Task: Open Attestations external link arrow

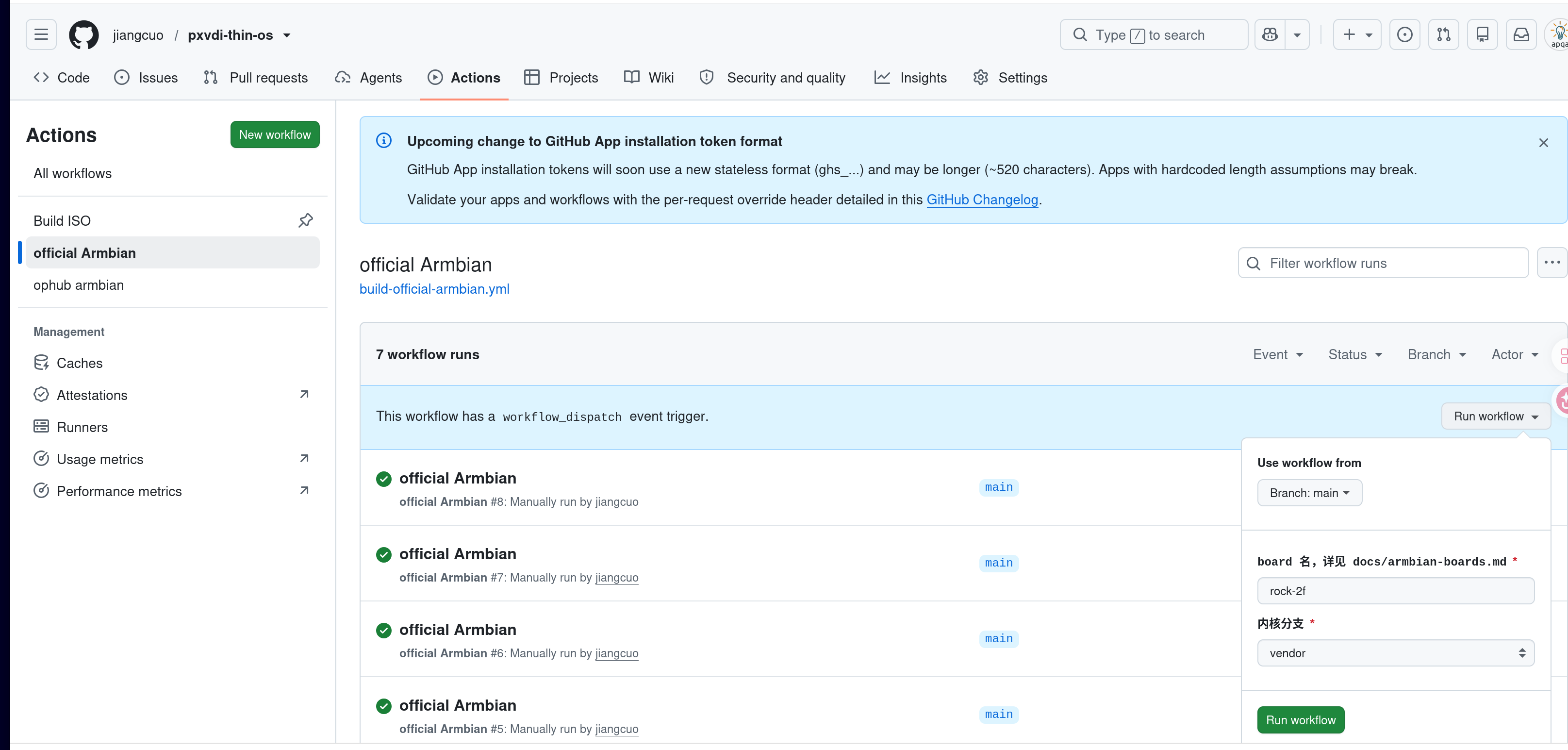Action: click(304, 395)
